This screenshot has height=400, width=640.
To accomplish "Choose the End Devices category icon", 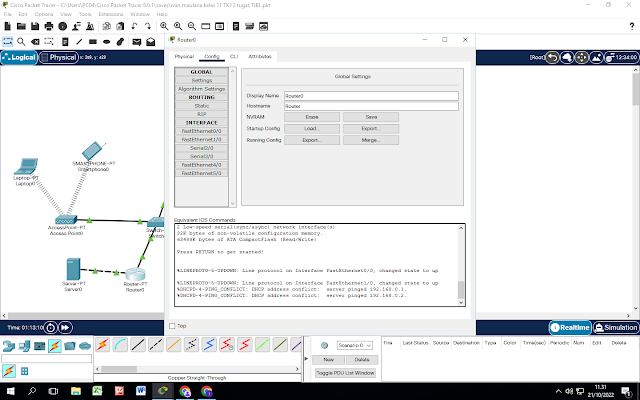I will 24,346.
